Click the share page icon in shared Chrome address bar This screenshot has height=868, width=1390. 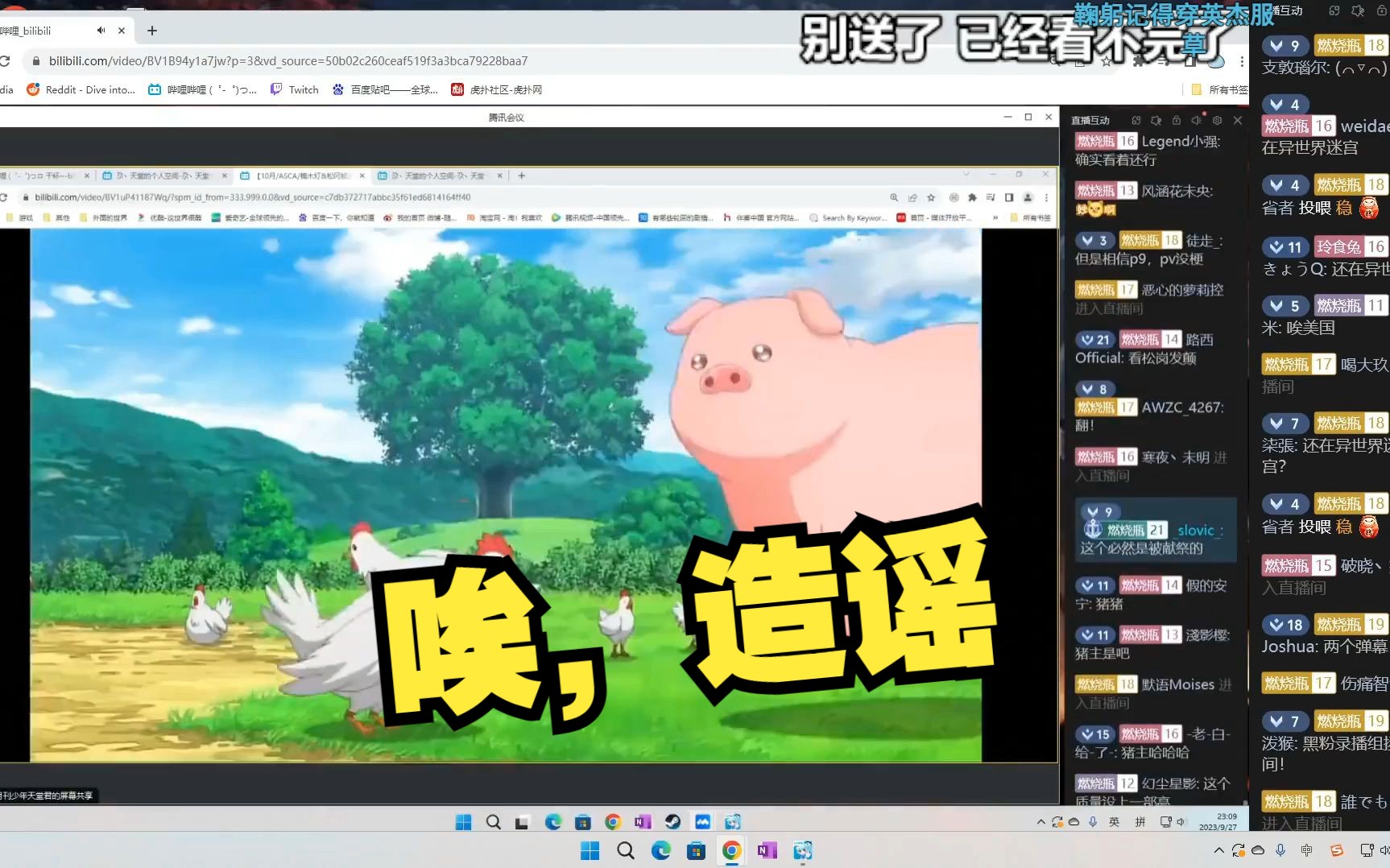912,197
